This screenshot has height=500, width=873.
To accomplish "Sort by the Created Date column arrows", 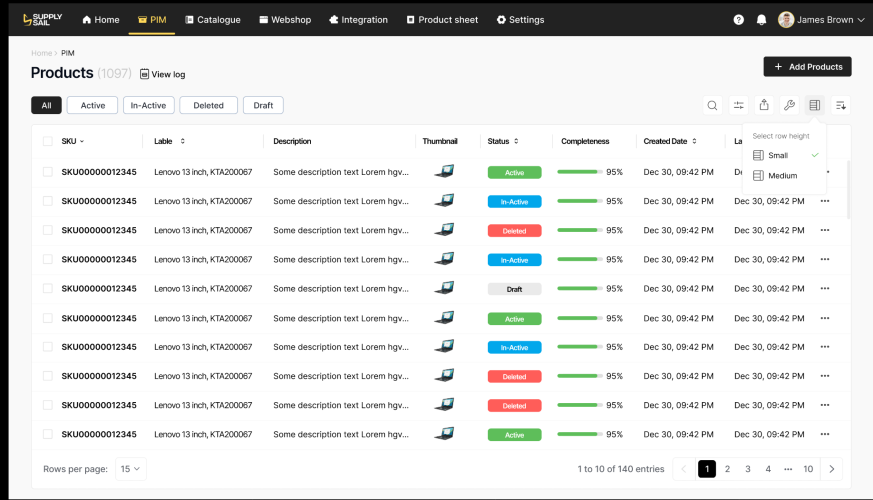I will [x=694, y=141].
